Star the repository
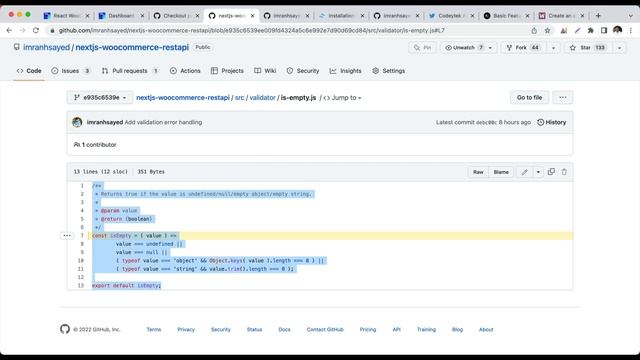The image size is (640, 360). (x=587, y=48)
